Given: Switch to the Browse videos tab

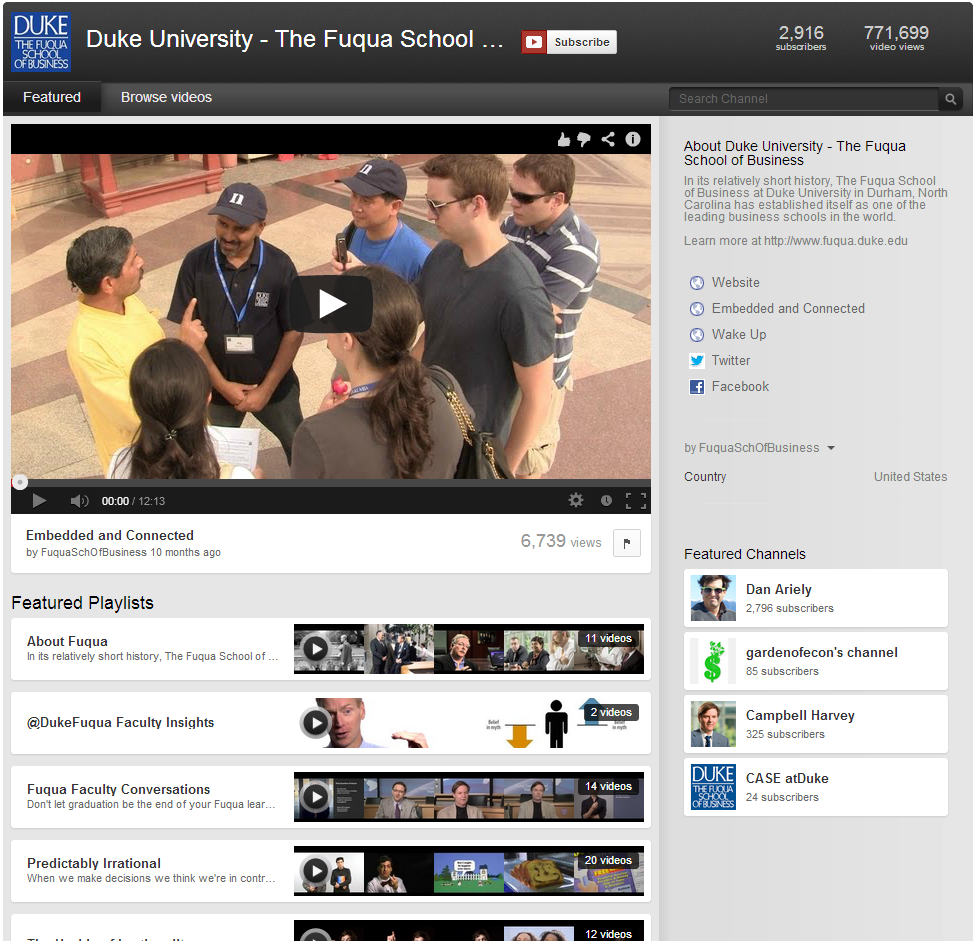Looking at the screenshot, I should click(x=165, y=97).
